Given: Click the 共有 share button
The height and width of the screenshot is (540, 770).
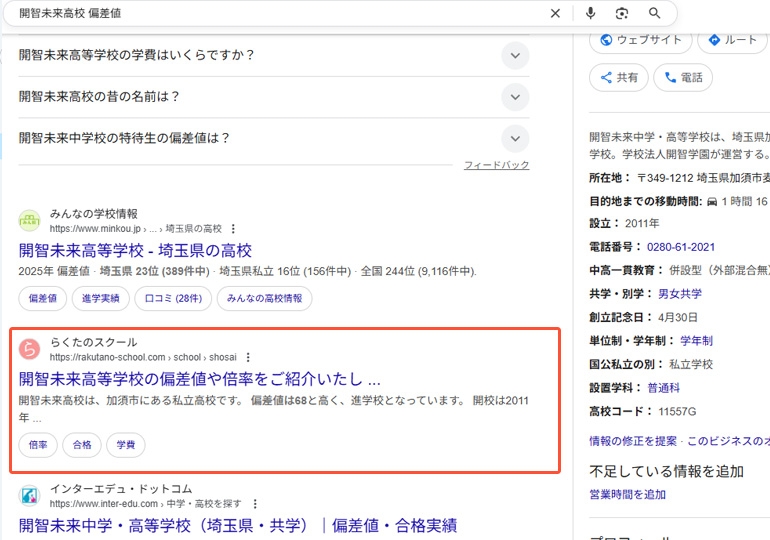Looking at the screenshot, I should [619, 77].
